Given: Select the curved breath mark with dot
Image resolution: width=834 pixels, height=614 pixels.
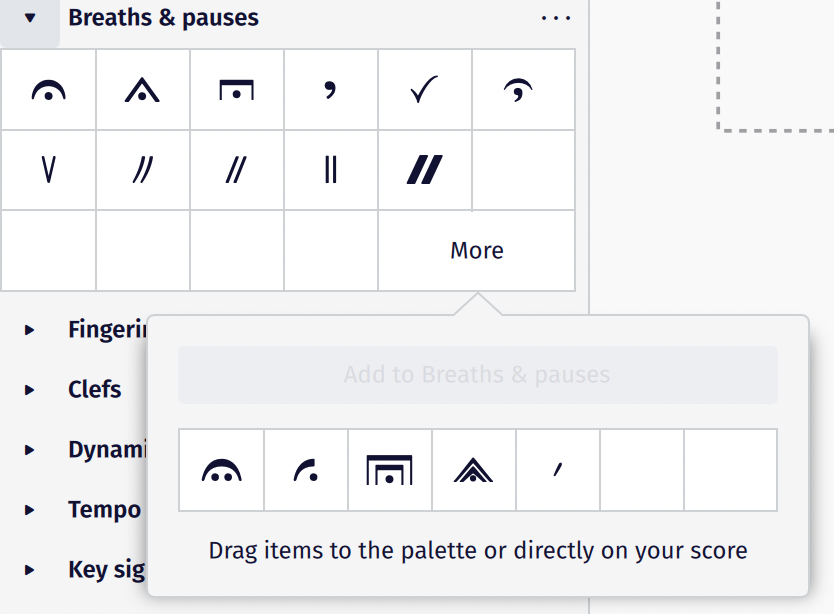Looking at the screenshot, I should click(48, 89).
